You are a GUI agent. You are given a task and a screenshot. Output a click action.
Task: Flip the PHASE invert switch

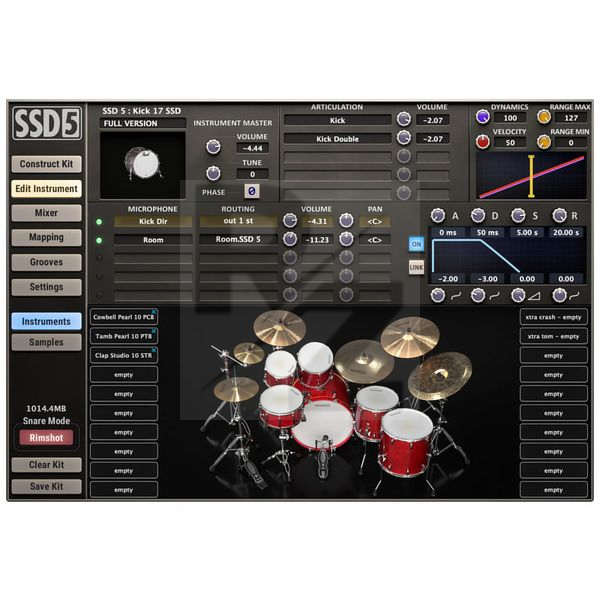tap(252, 191)
